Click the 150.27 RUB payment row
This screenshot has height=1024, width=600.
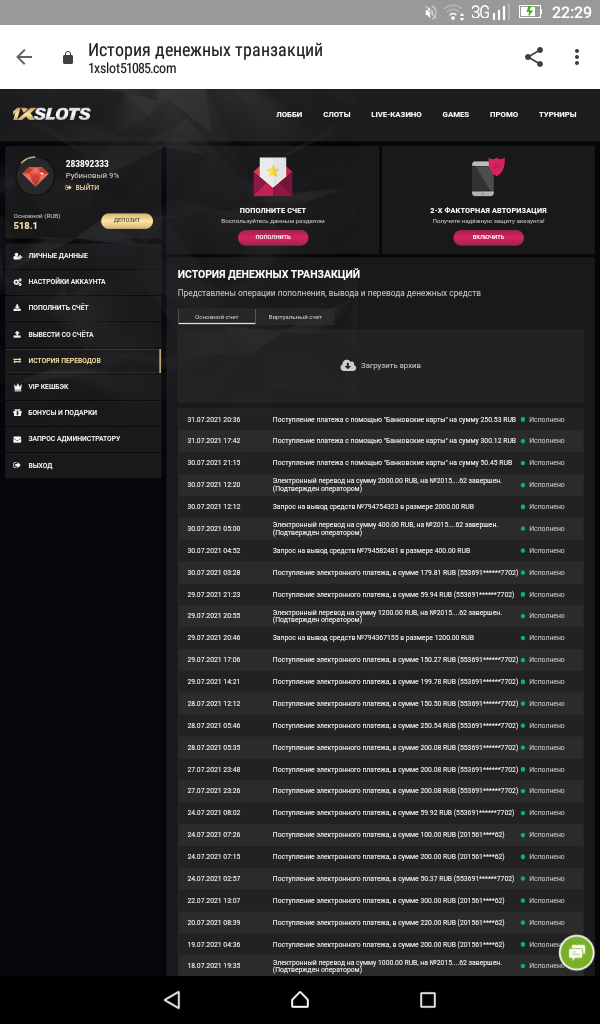pyautogui.click(x=381, y=660)
